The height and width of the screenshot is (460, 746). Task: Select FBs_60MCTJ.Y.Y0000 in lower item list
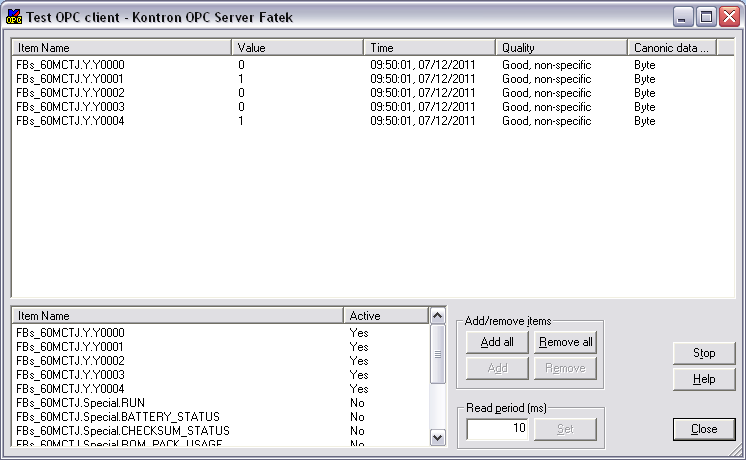pos(70,333)
